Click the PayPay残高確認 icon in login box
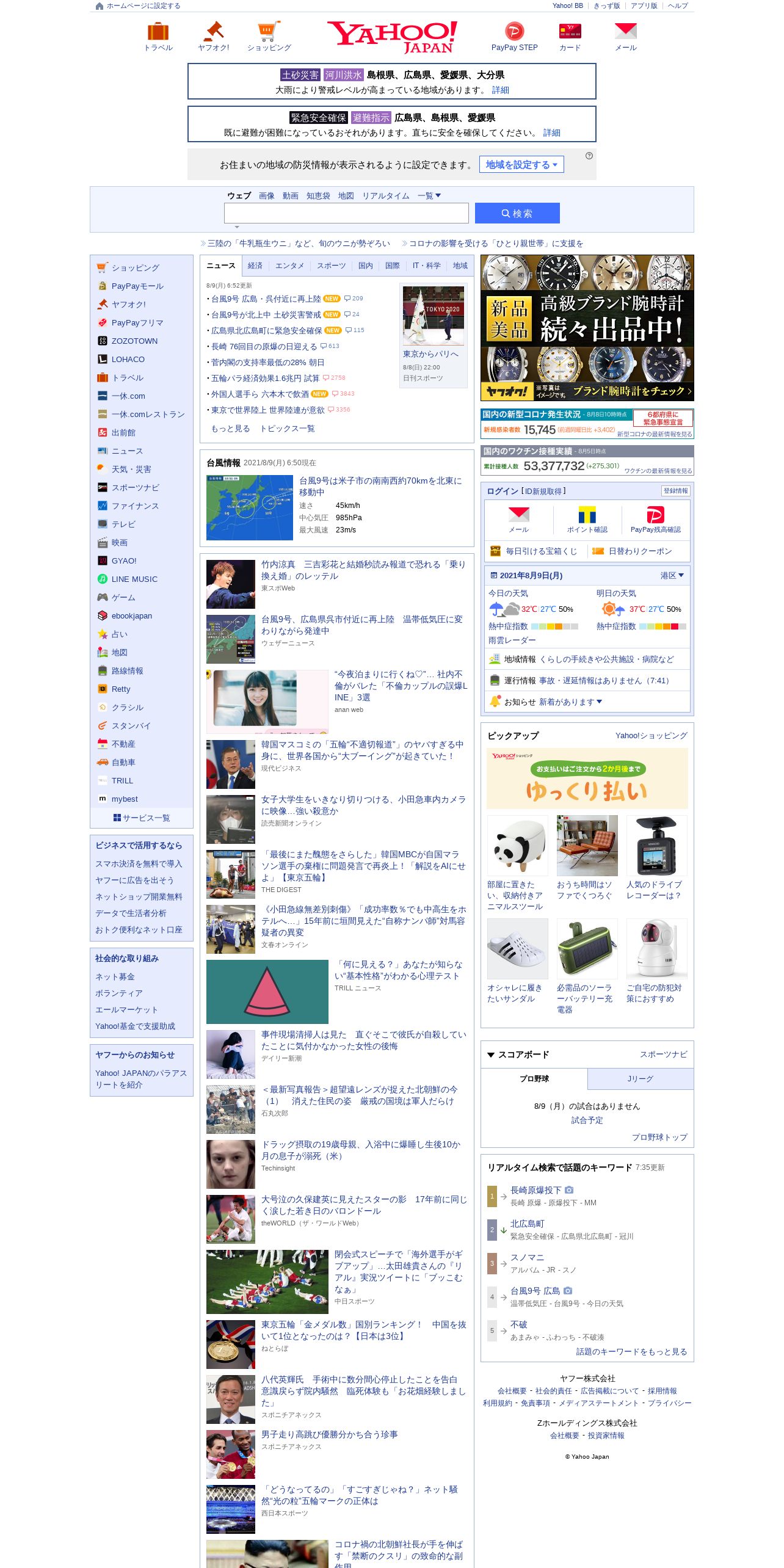The image size is (784, 1568). pyautogui.click(x=656, y=515)
